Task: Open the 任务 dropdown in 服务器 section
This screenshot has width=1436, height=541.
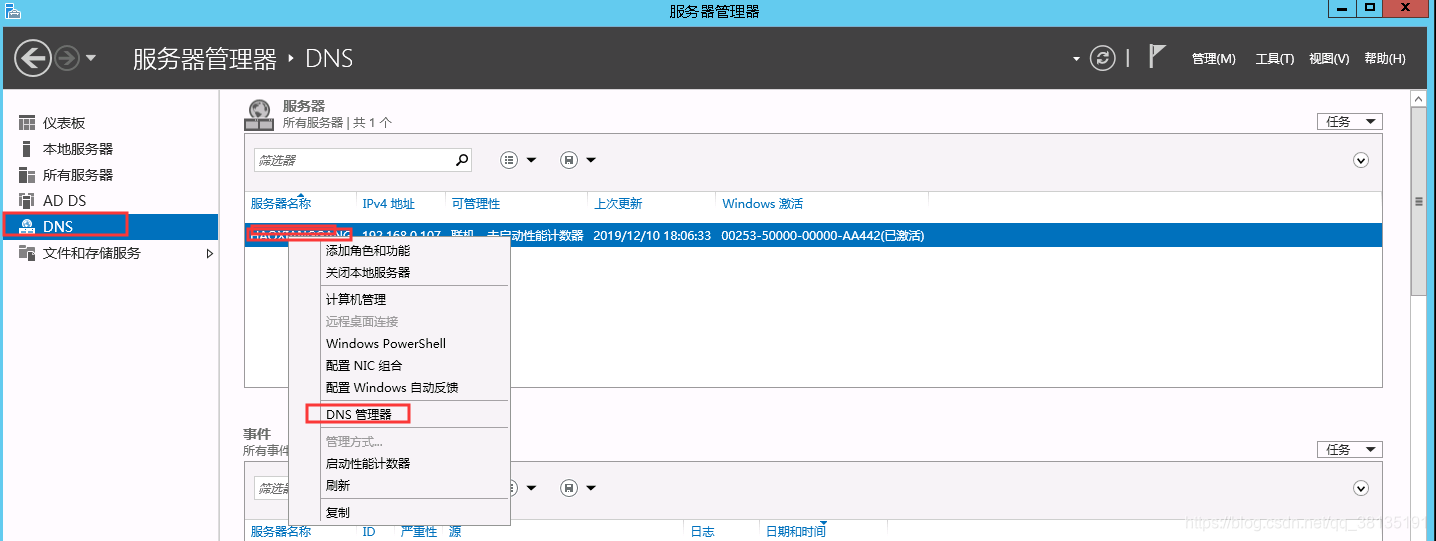Action: tap(1350, 122)
